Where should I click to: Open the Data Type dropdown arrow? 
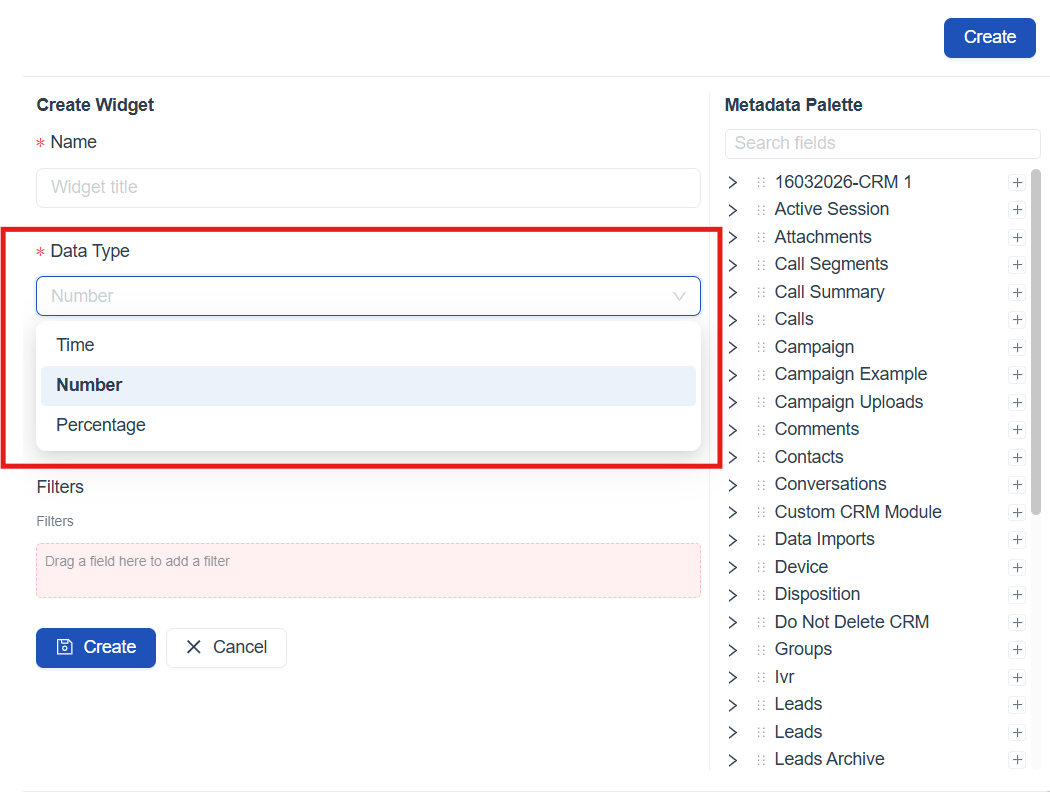[679, 296]
